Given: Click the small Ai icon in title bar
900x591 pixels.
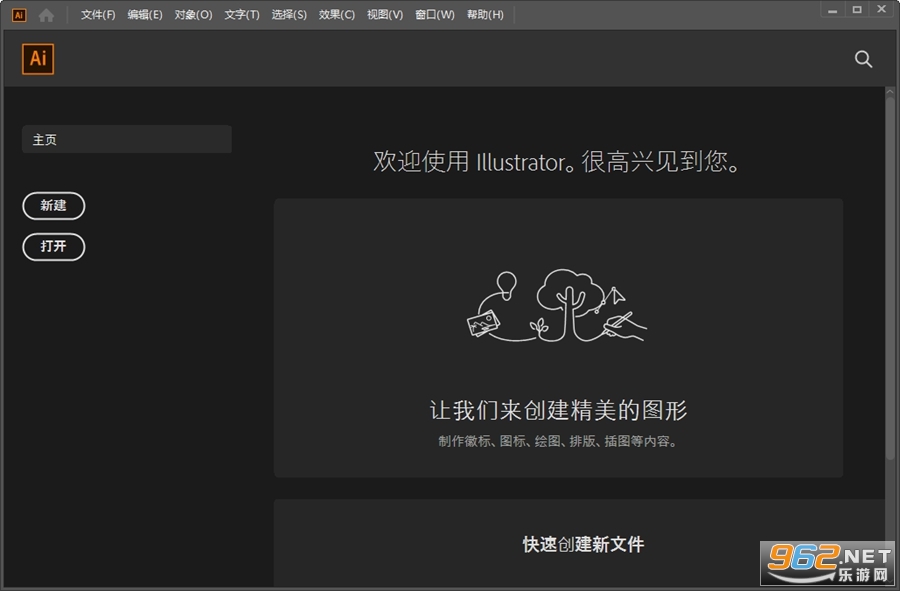Looking at the screenshot, I should pyautogui.click(x=19, y=15).
